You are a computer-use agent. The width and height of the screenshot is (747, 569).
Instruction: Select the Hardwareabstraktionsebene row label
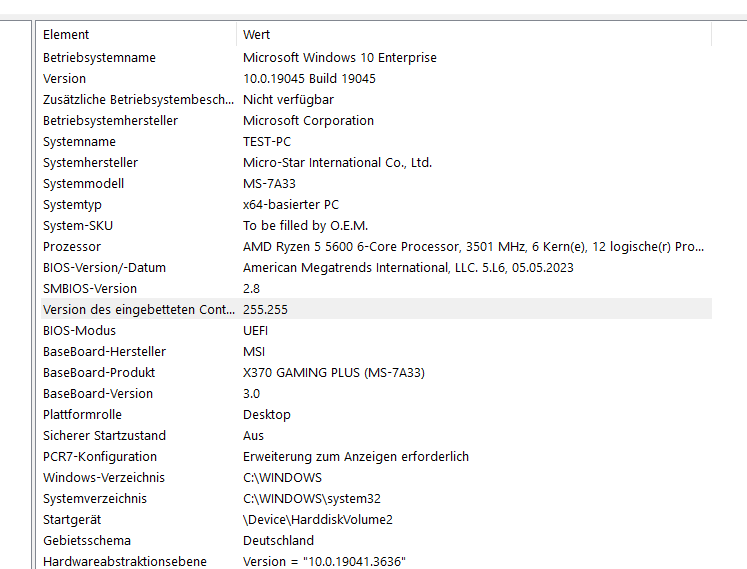click(125, 561)
